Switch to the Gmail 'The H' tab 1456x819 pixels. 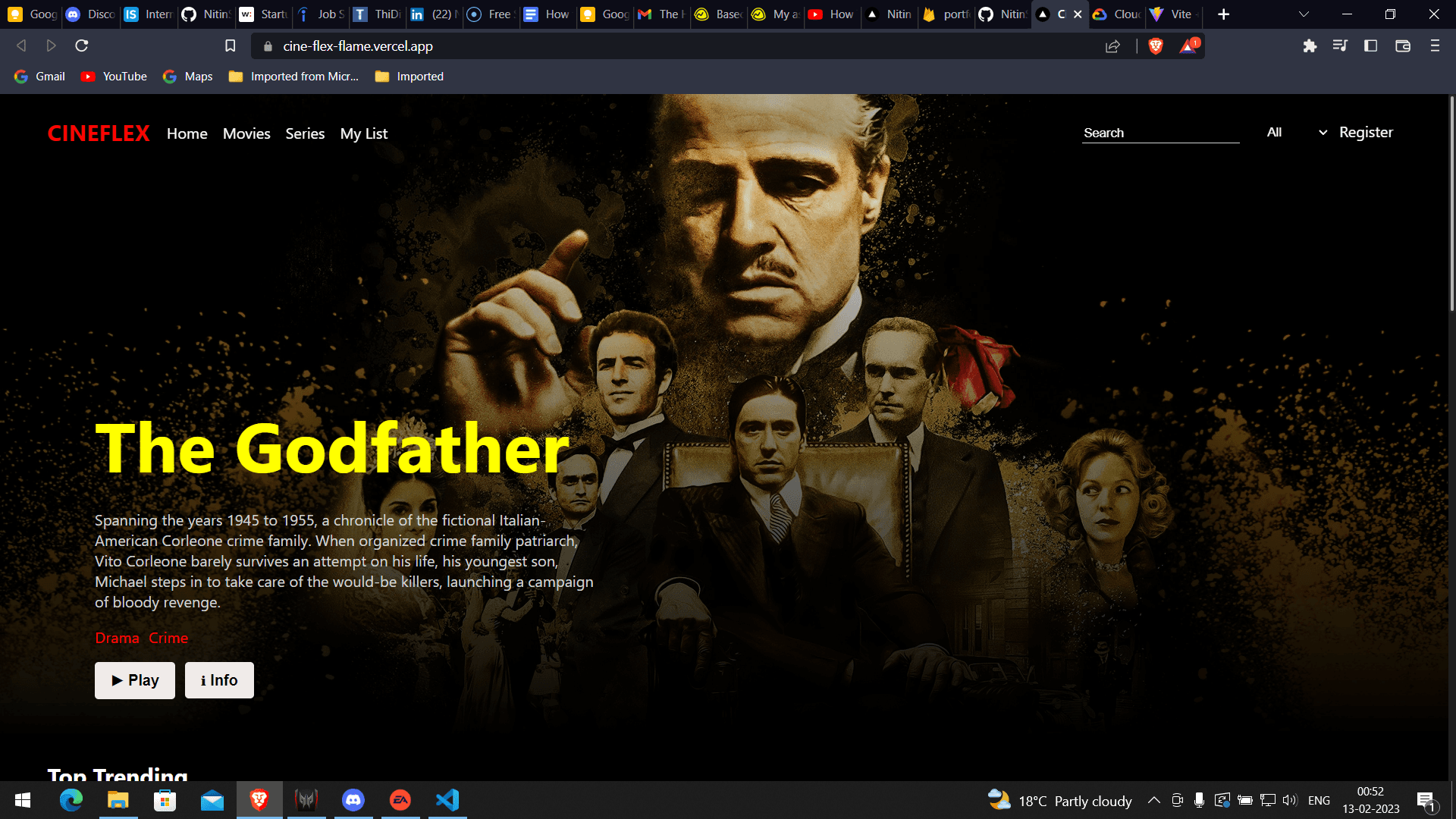click(x=663, y=14)
